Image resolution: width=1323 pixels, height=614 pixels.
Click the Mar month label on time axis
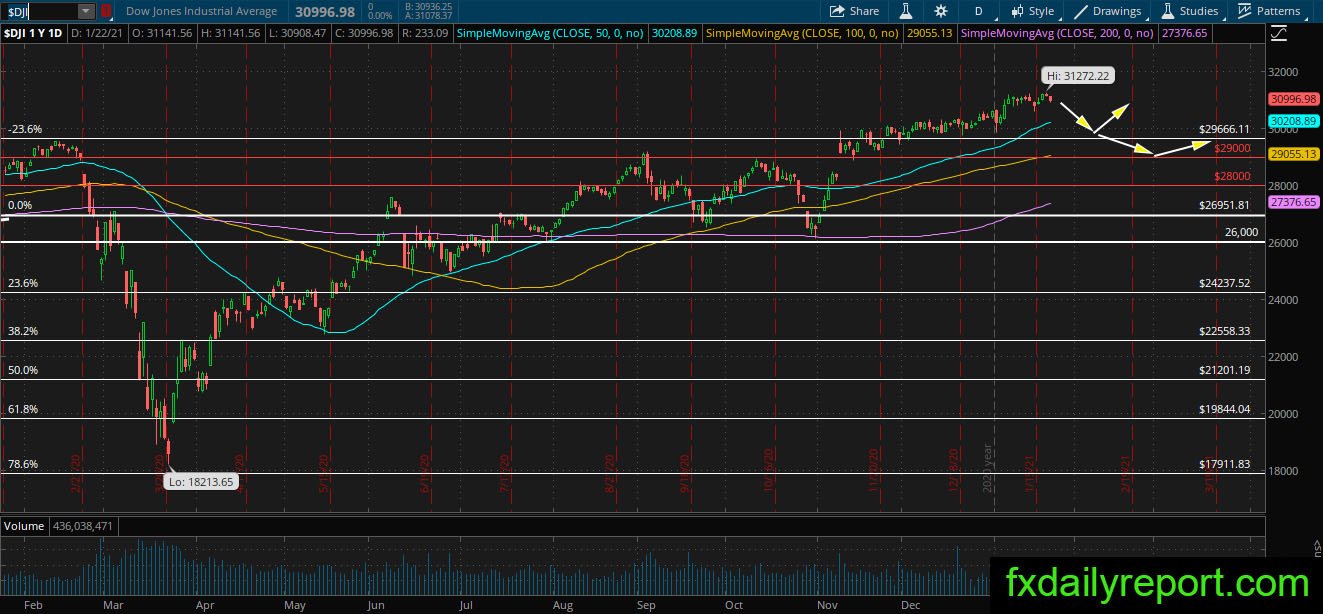(112, 605)
